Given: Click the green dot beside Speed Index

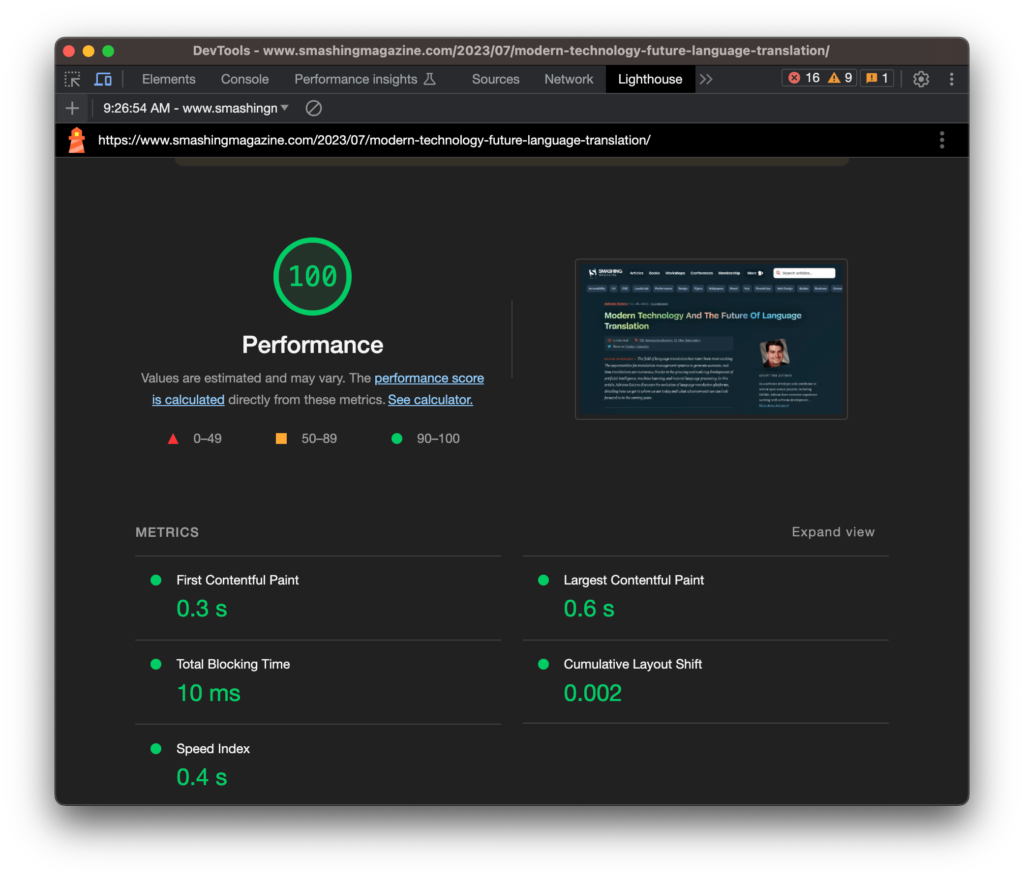Looking at the screenshot, I should (x=155, y=749).
